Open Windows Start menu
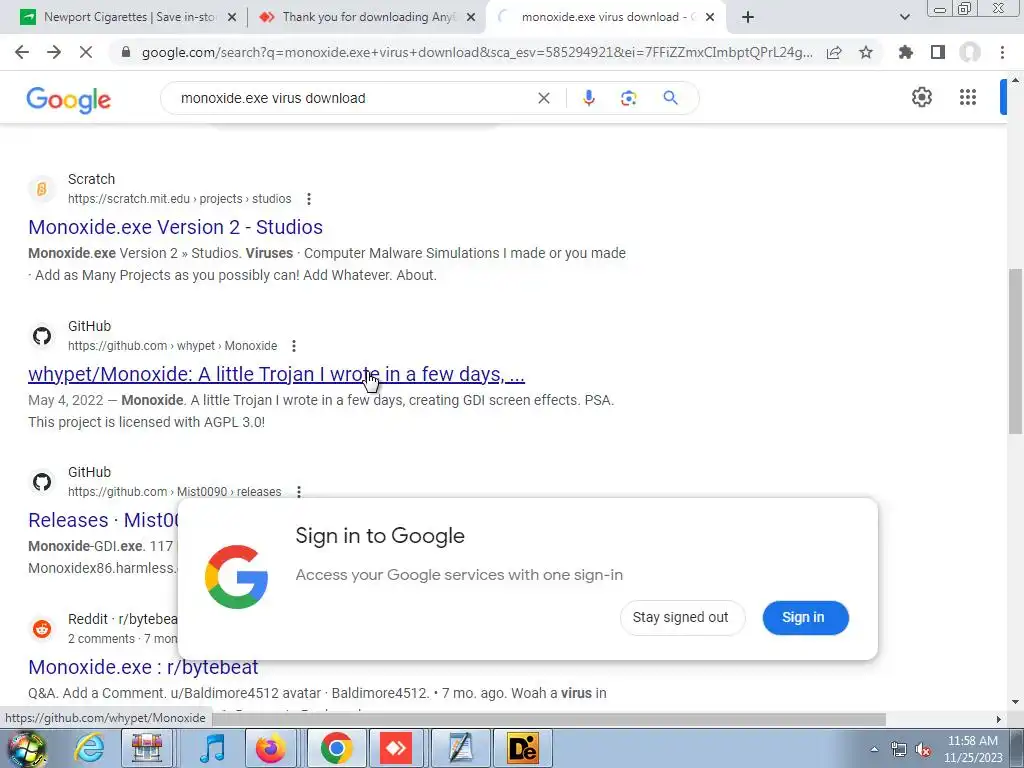The width and height of the screenshot is (1024, 768). 26,748
